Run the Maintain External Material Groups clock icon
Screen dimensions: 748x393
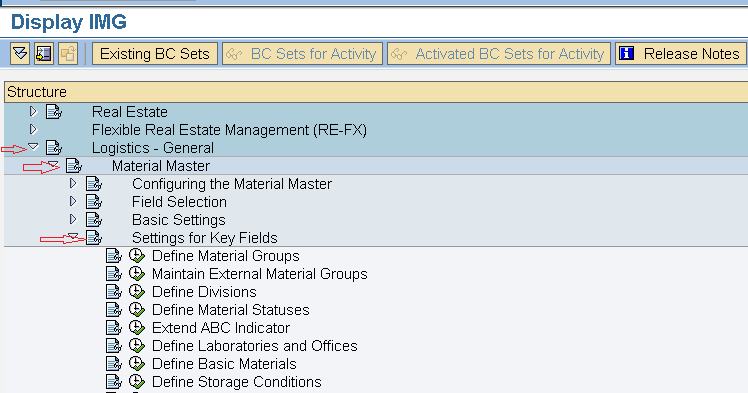tap(137, 274)
